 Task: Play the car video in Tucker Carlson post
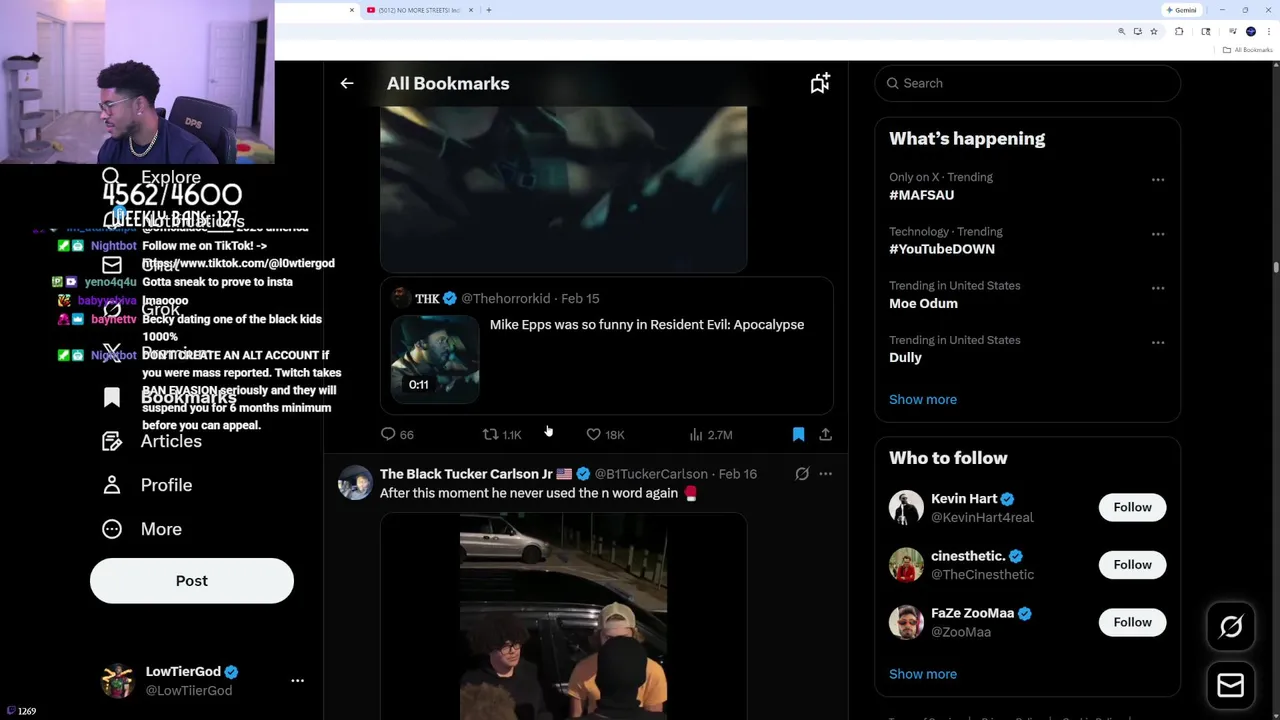[x=563, y=617]
